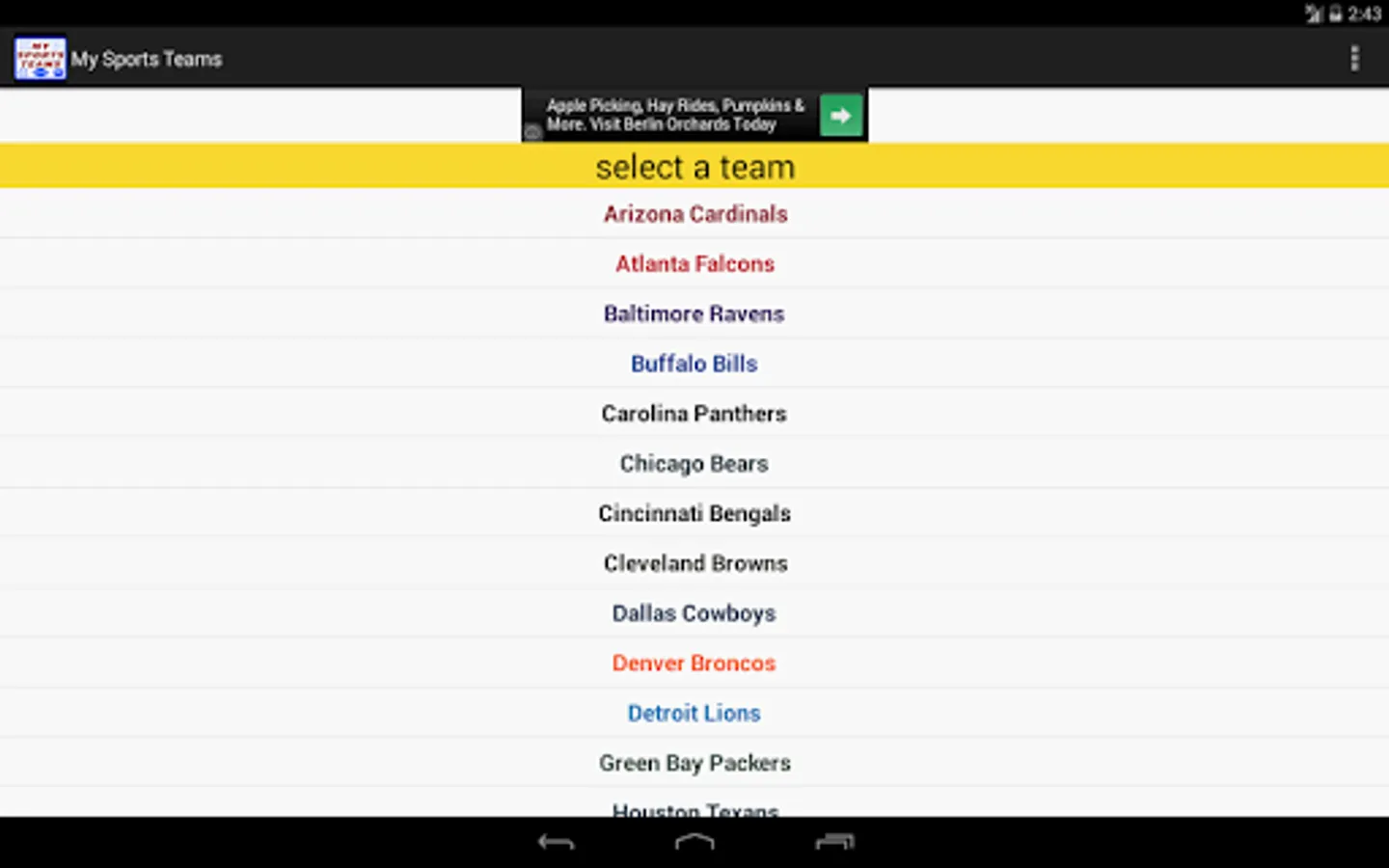The width and height of the screenshot is (1389, 868).
Task: Tap the My Sports Teams title
Action: 147,59
